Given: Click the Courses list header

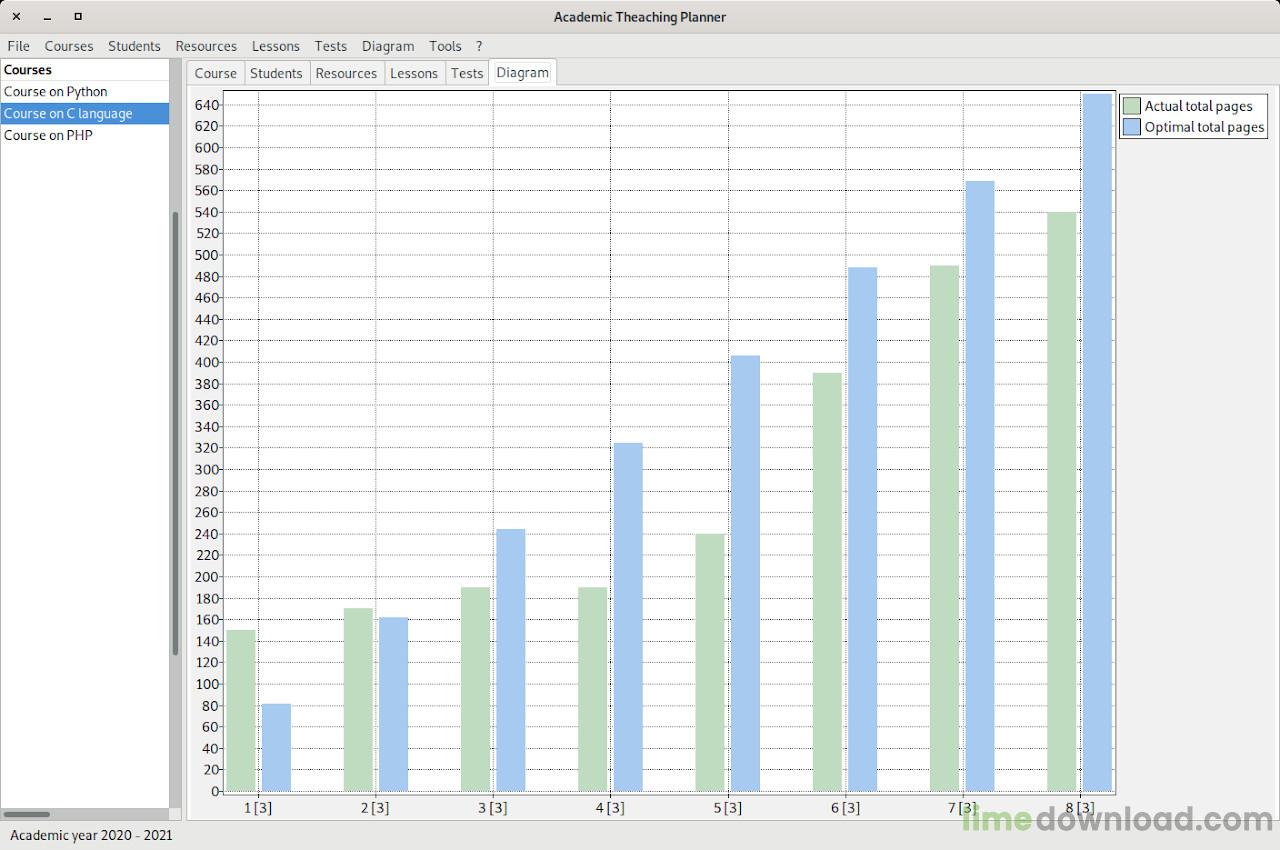Looking at the screenshot, I should (x=85, y=70).
